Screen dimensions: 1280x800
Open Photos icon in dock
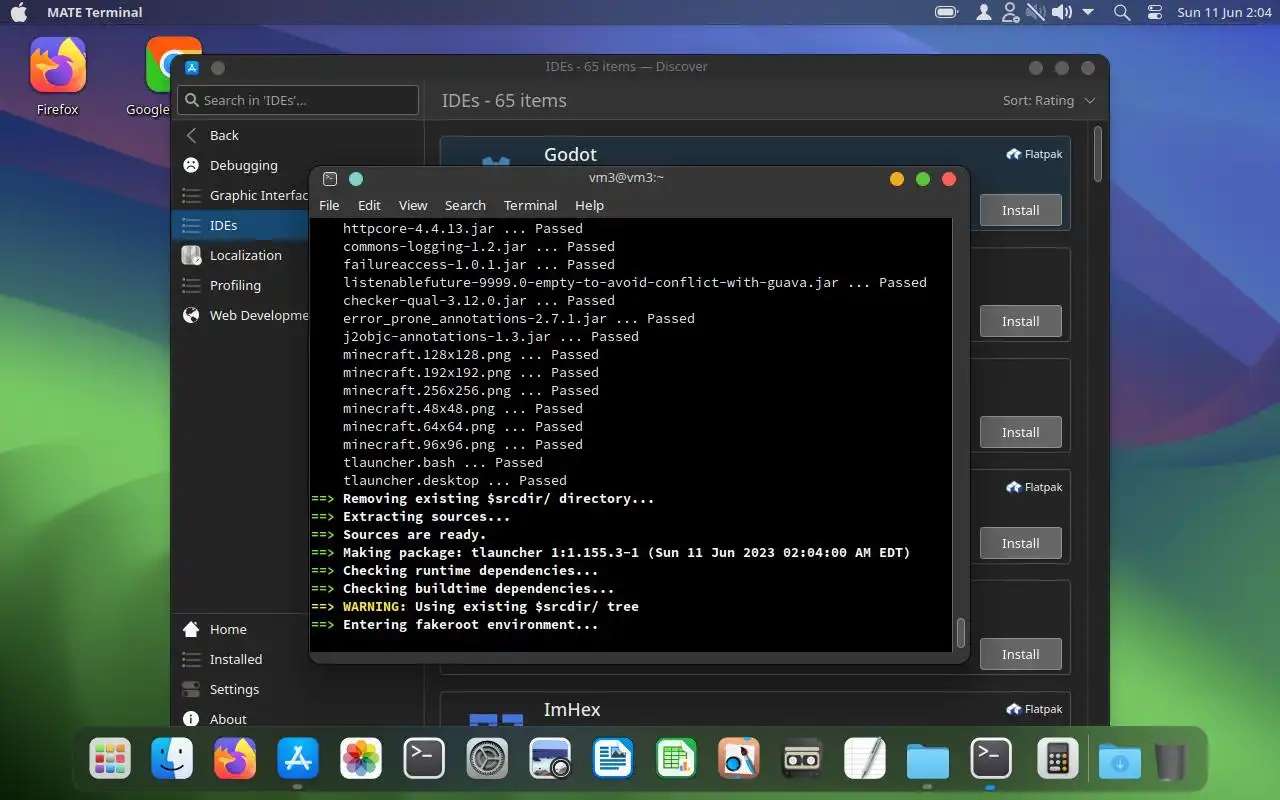coord(361,759)
